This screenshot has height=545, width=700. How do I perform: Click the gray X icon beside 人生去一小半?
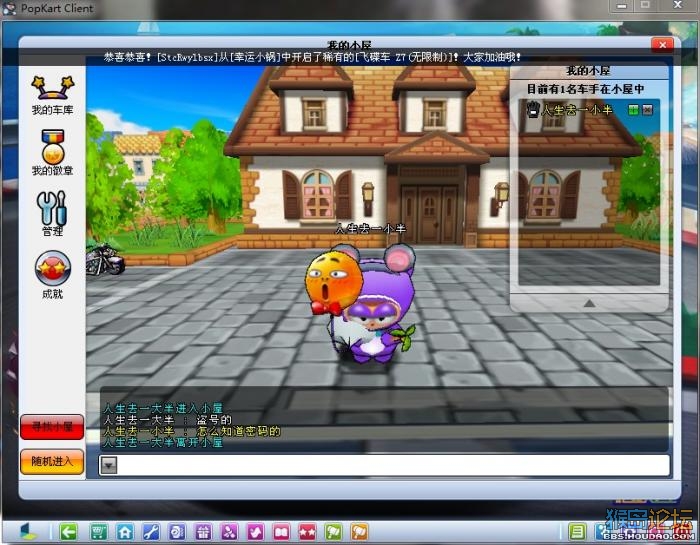point(647,110)
